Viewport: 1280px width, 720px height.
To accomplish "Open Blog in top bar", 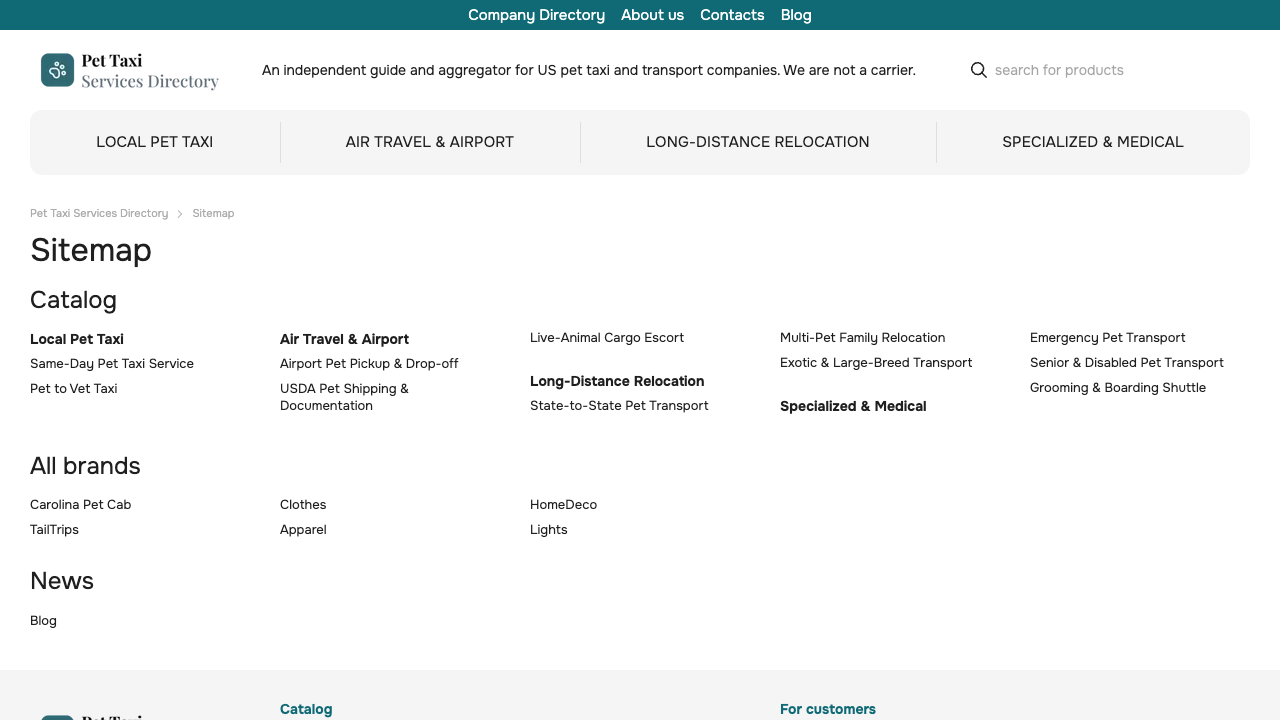I will [x=796, y=15].
